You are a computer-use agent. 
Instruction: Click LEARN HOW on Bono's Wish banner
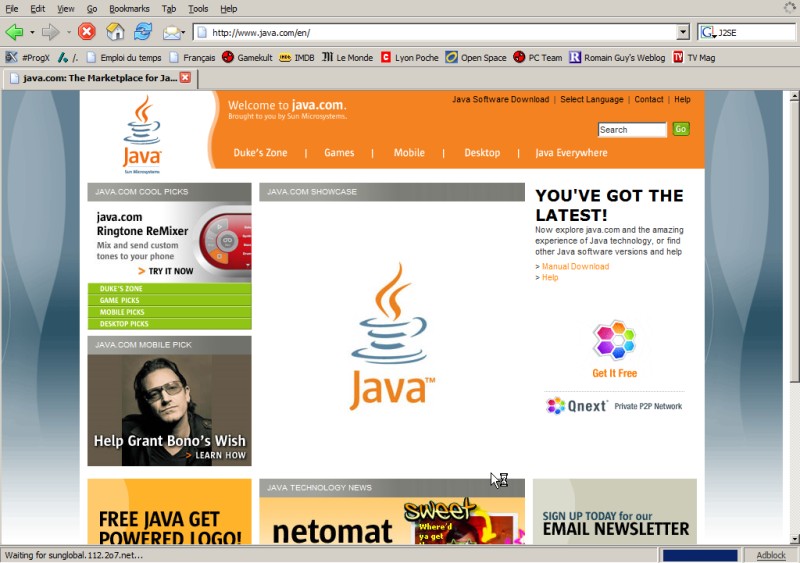216,455
